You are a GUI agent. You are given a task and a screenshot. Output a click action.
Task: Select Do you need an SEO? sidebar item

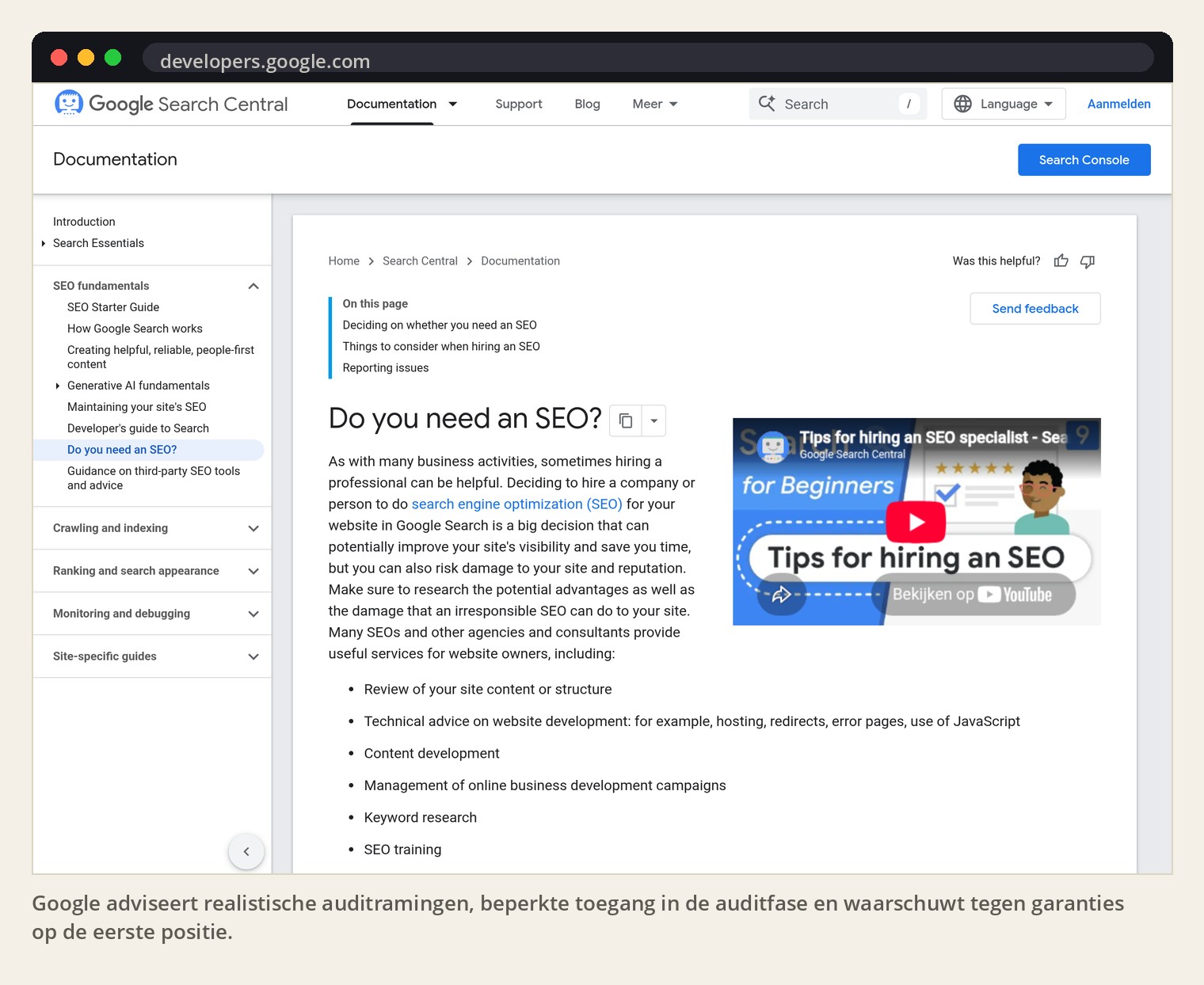click(148, 450)
